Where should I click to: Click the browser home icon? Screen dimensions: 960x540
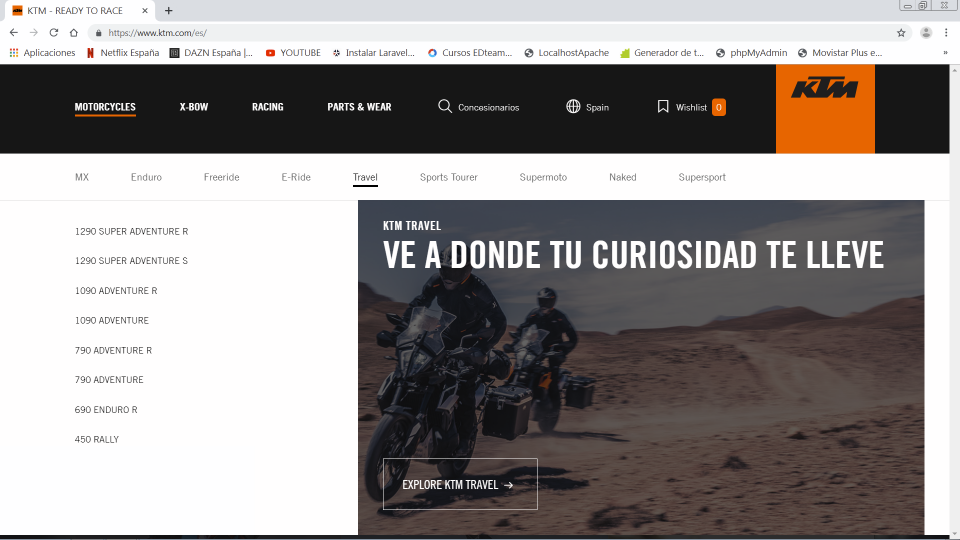click(x=73, y=32)
